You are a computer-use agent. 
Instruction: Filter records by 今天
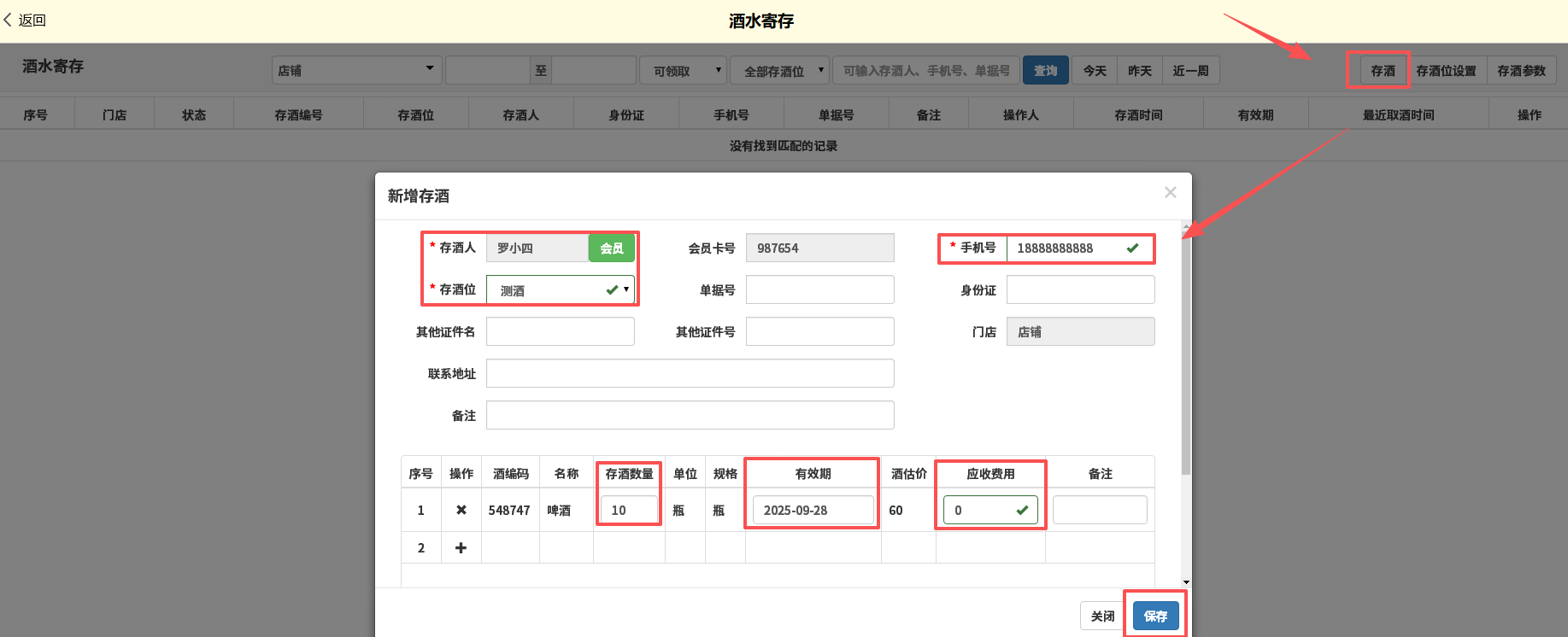[1095, 71]
